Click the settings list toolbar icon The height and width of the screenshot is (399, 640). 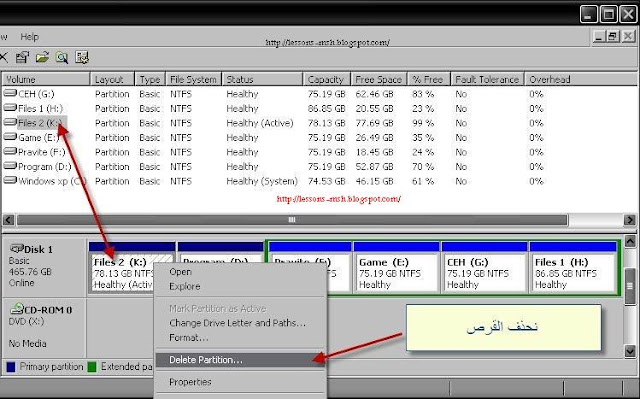pyautogui.click(x=82, y=58)
